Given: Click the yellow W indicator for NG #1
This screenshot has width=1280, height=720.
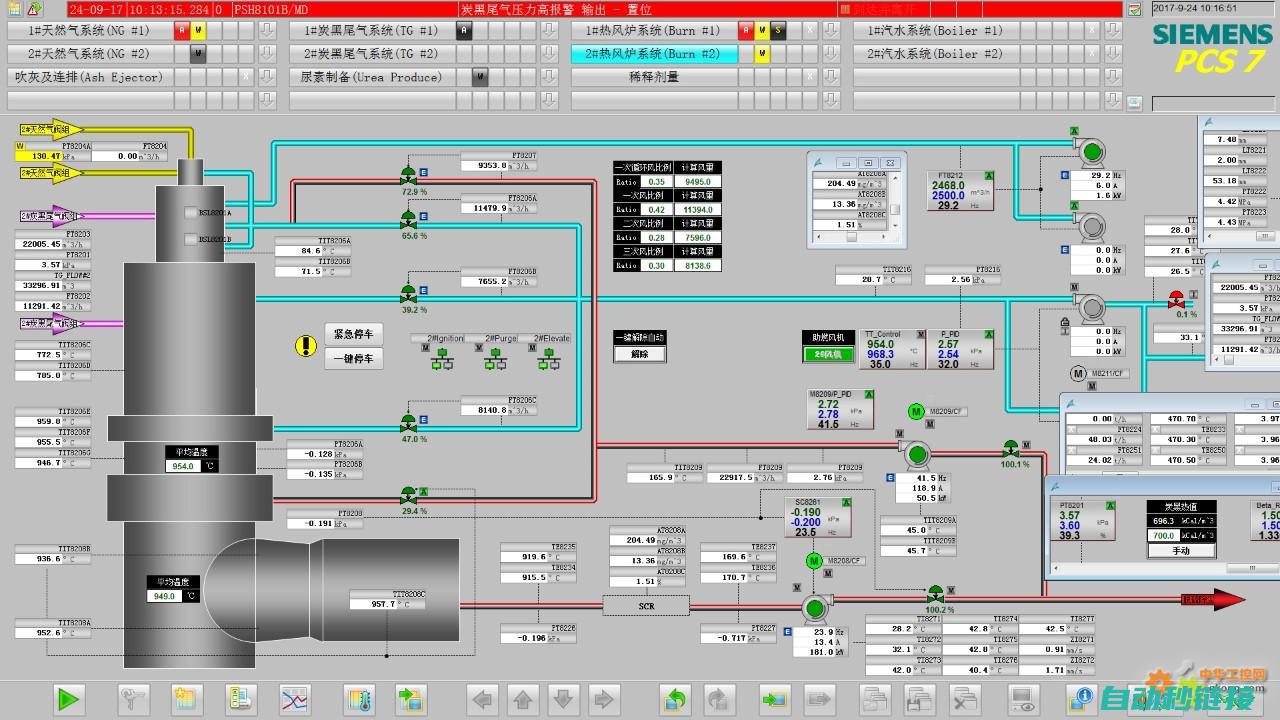Looking at the screenshot, I should 198,31.
